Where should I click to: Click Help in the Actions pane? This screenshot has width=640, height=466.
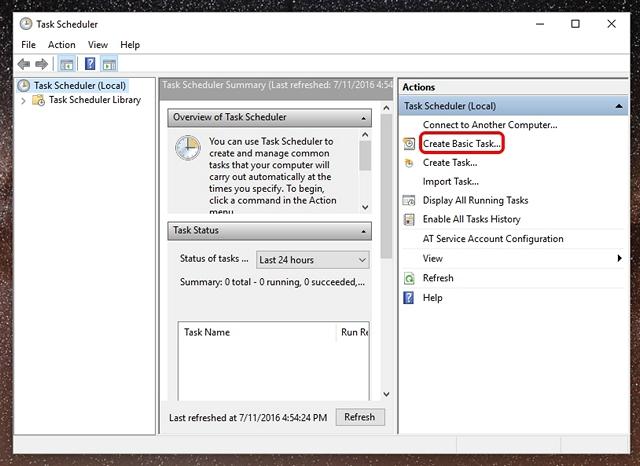point(432,298)
